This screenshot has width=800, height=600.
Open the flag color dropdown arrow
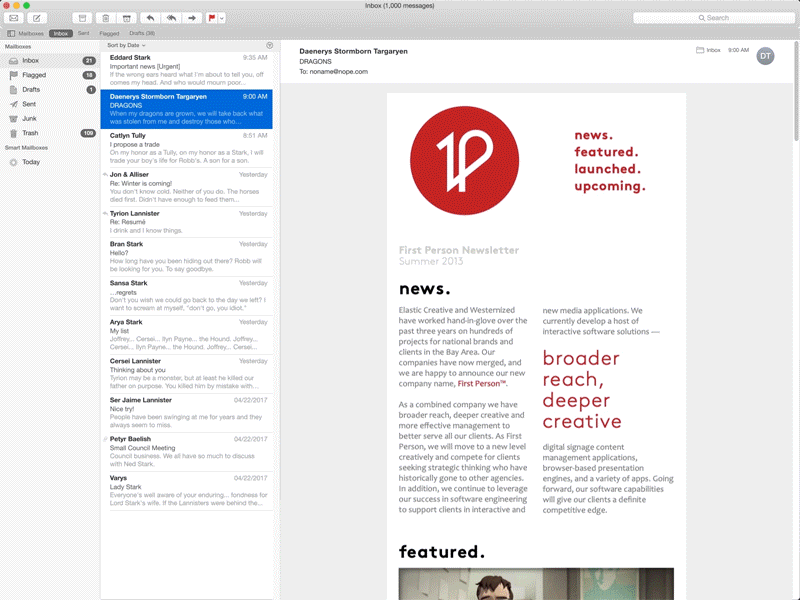coord(222,18)
